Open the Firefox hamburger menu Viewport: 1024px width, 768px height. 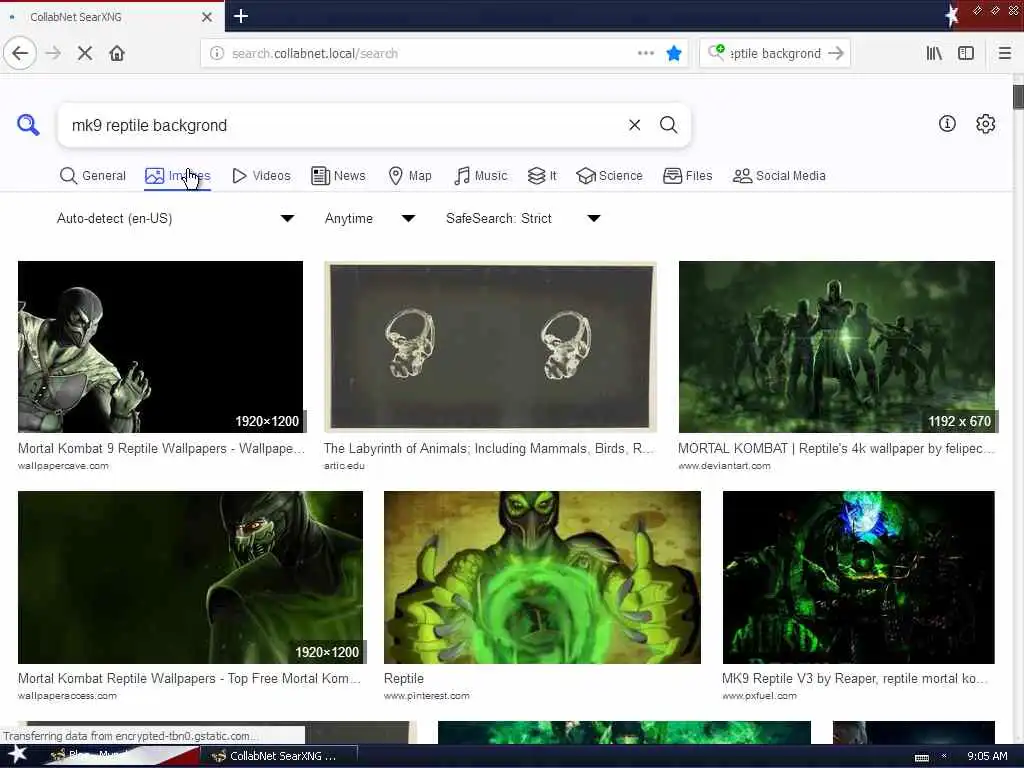click(x=1004, y=54)
